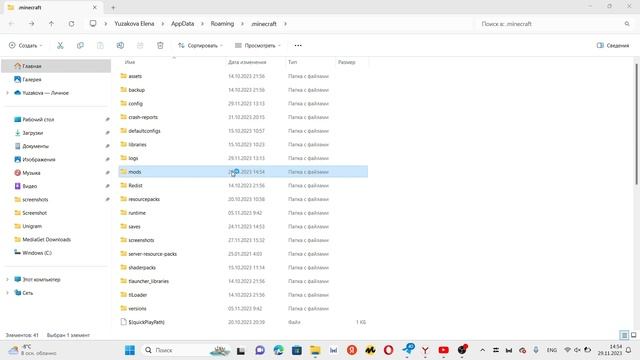Click the file list vertical scrollbar
The image size is (640, 360).
636,124
